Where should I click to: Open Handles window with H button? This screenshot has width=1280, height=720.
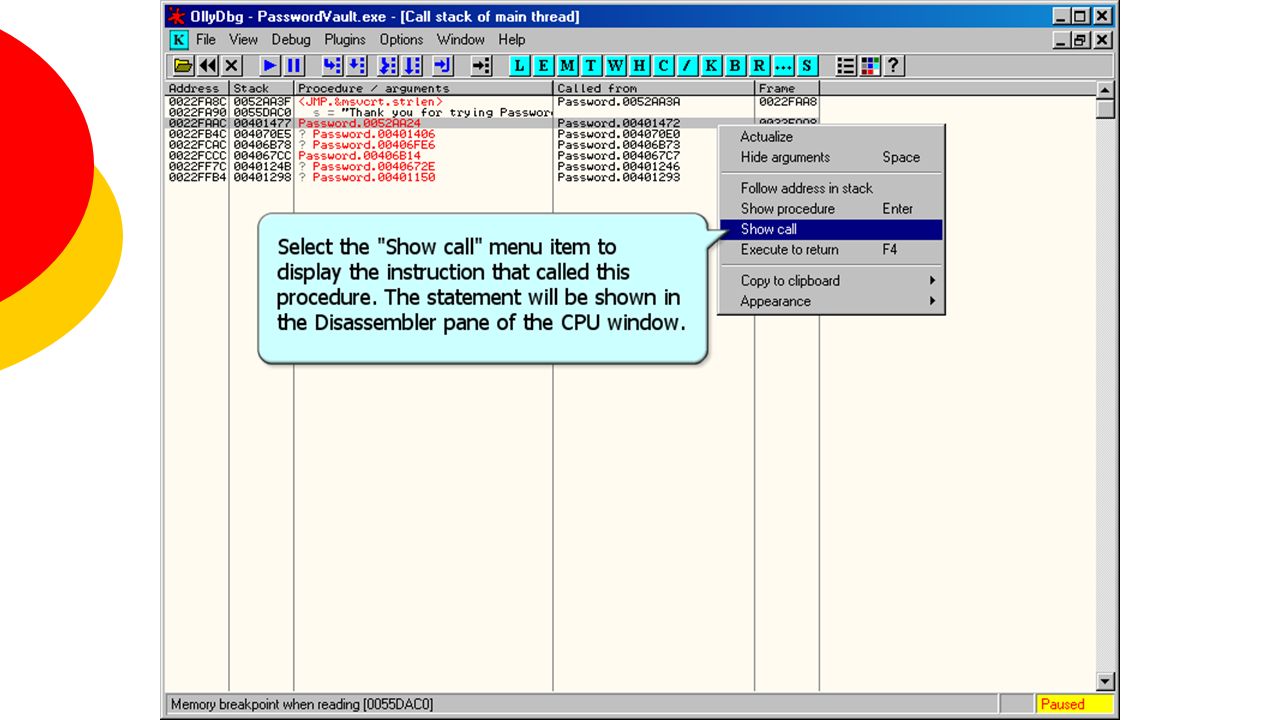[640, 66]
